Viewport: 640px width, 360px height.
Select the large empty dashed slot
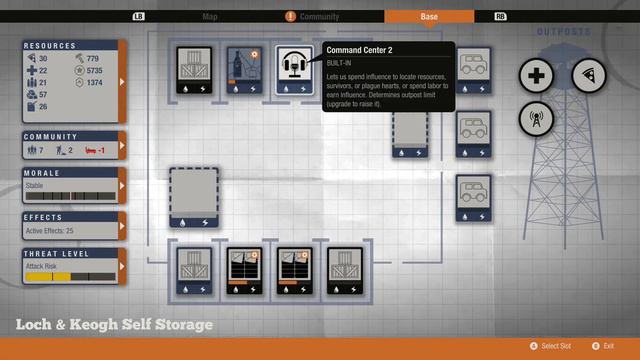pyautogui.click(x=194, y=197)
